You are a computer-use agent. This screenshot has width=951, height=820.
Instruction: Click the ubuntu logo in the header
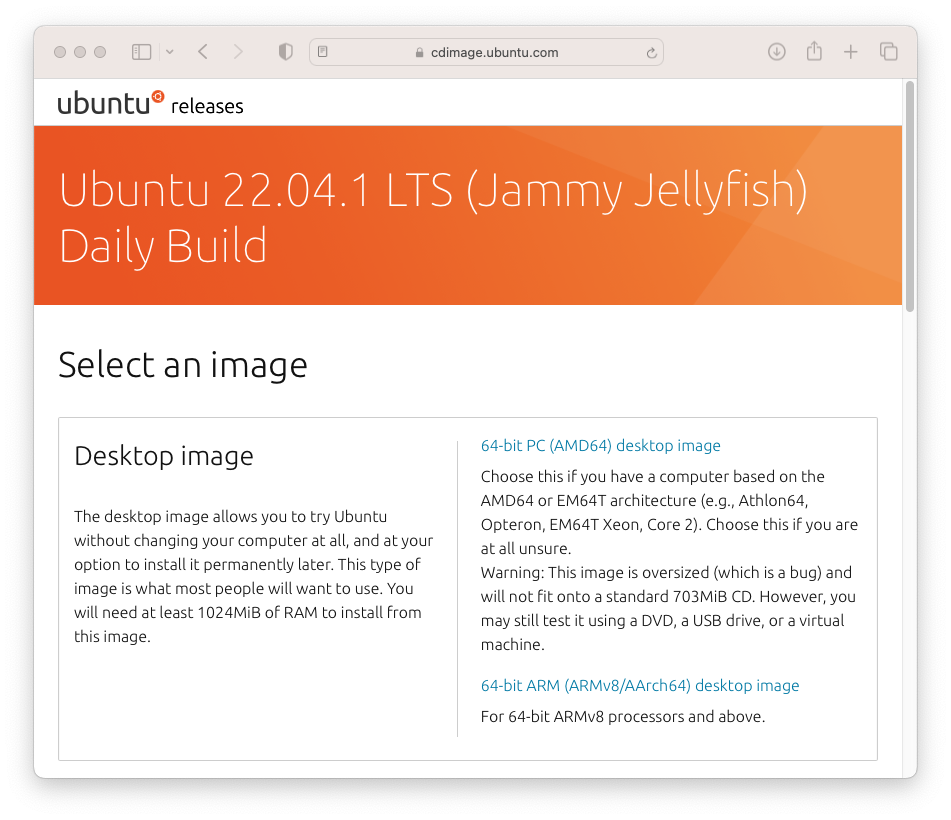110,102
